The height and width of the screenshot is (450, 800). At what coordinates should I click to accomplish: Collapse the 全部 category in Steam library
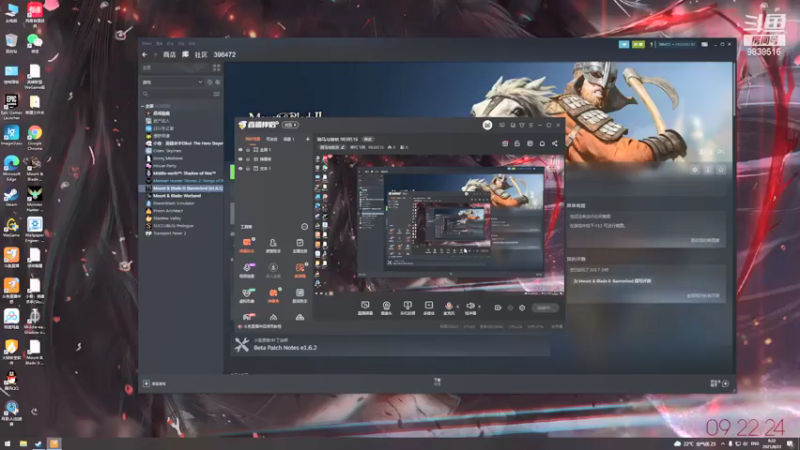(143, 106)
